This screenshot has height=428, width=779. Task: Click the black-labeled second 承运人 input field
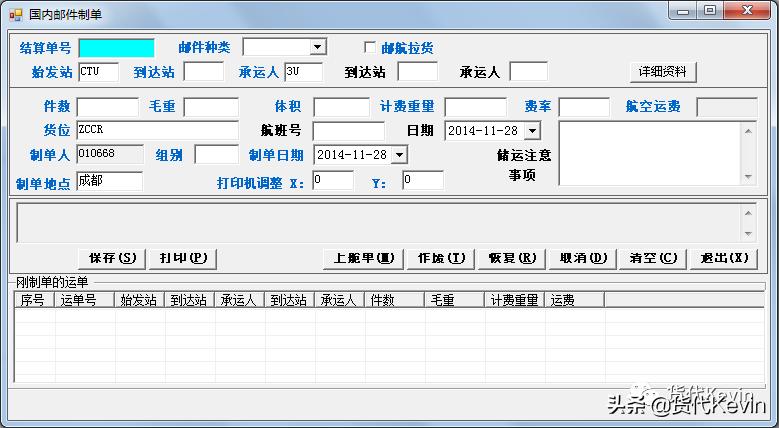[x=529, y=72]
